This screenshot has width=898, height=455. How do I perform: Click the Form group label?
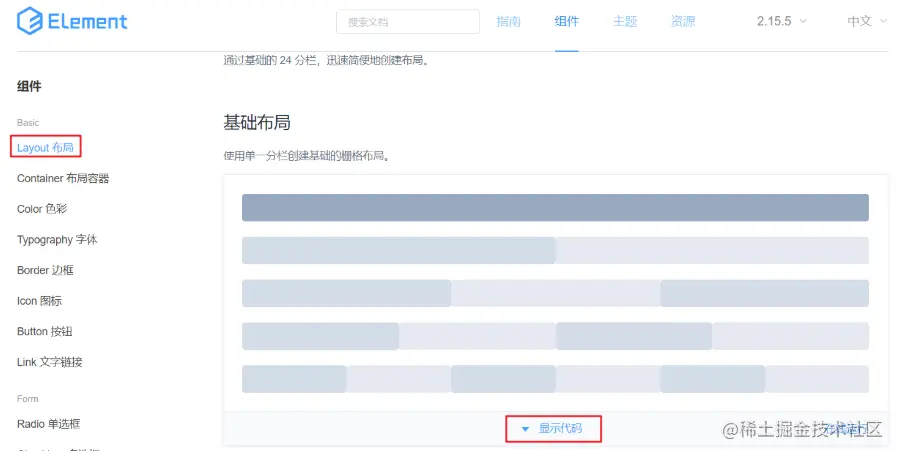point(27,399)
